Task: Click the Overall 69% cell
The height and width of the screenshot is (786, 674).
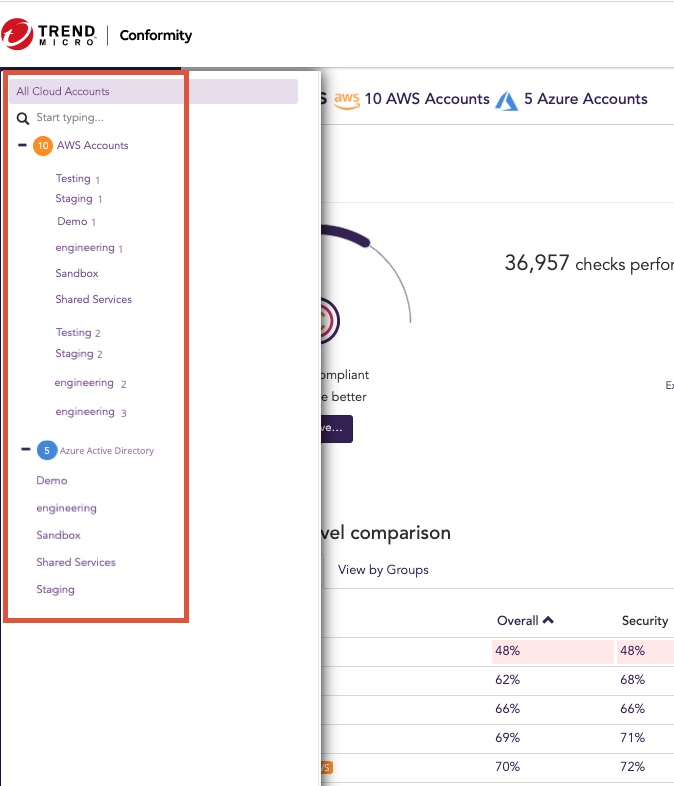Action: point(508,738)
